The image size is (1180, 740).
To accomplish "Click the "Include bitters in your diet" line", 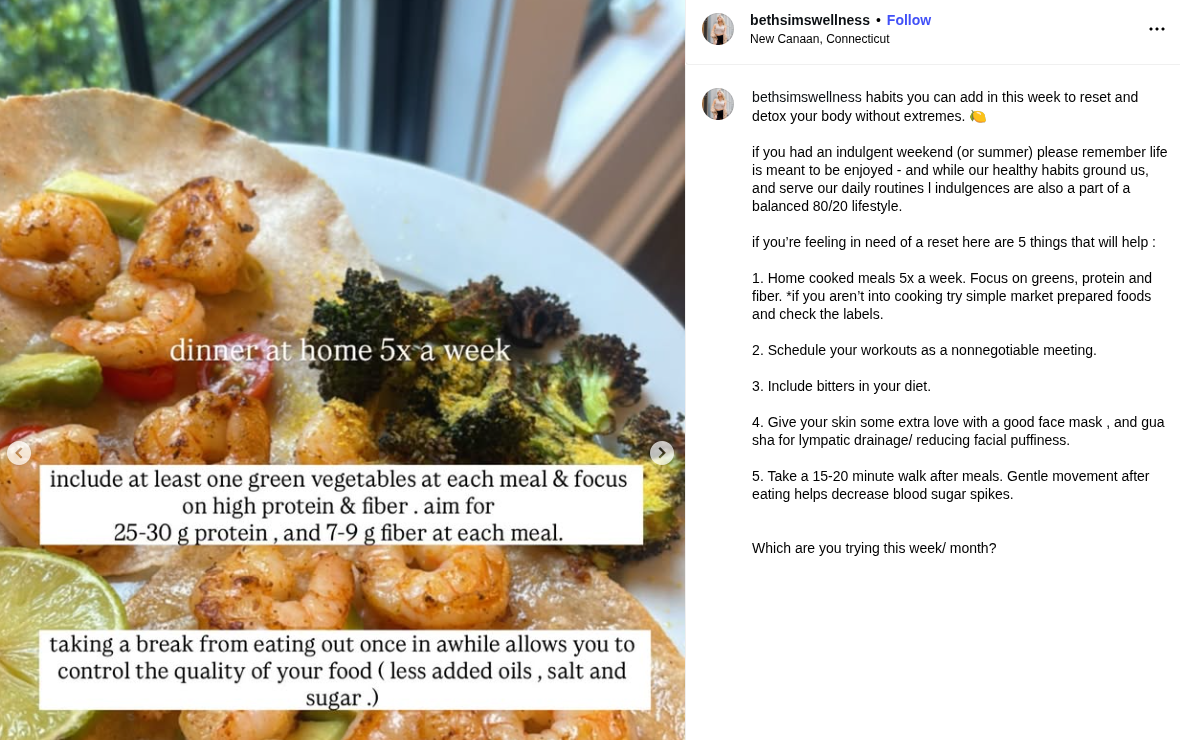I will (x=841, y=387).
